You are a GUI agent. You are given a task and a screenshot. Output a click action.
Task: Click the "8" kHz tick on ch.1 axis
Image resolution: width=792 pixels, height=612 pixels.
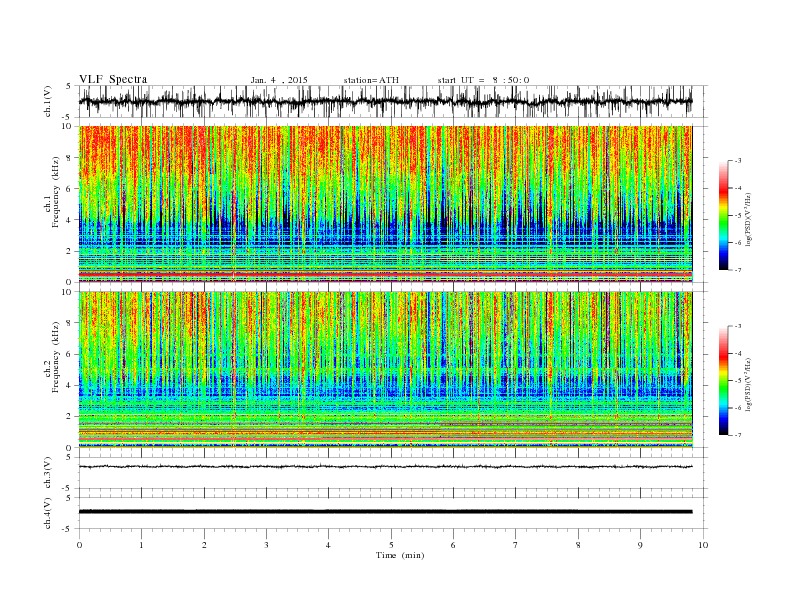(70, 158)
